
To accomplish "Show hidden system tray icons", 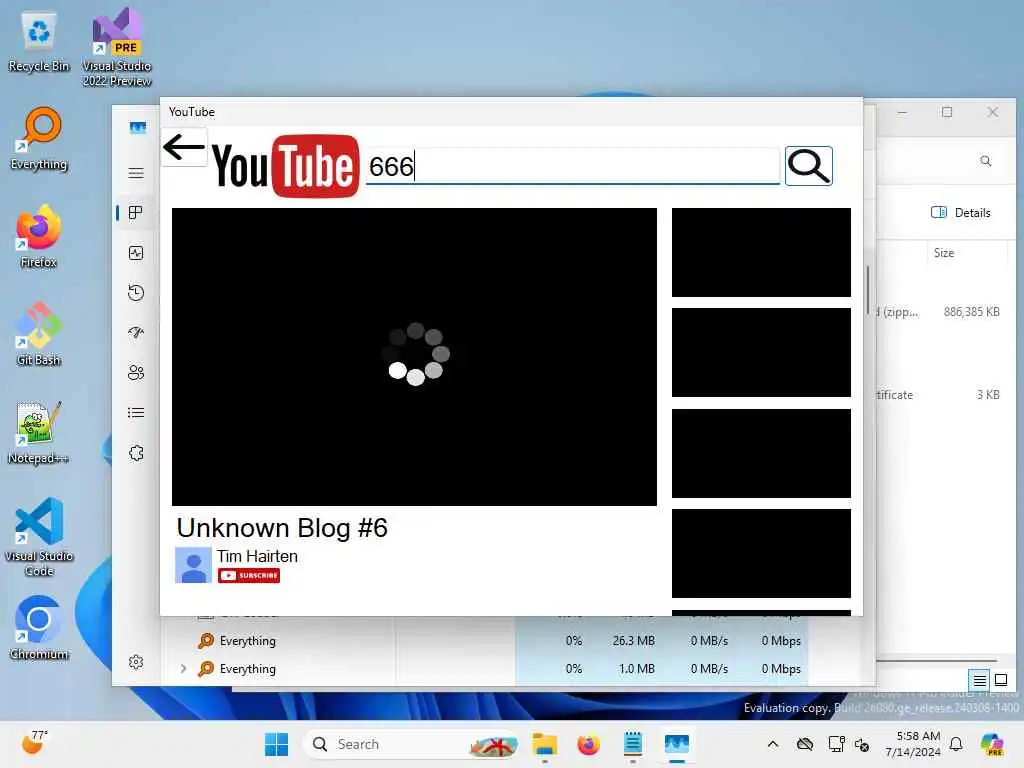I will point(773,744).
